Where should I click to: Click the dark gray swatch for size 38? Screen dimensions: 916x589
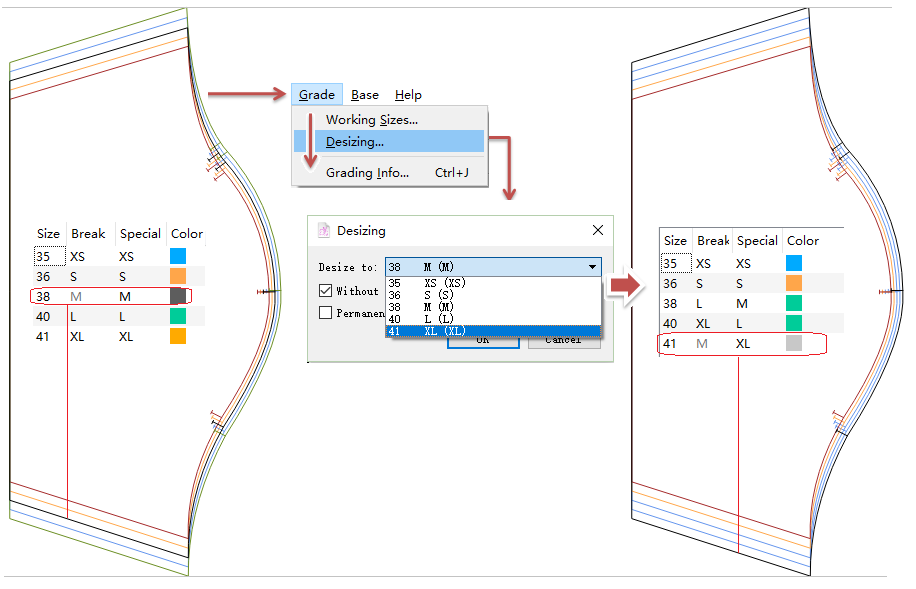(179, 296)
